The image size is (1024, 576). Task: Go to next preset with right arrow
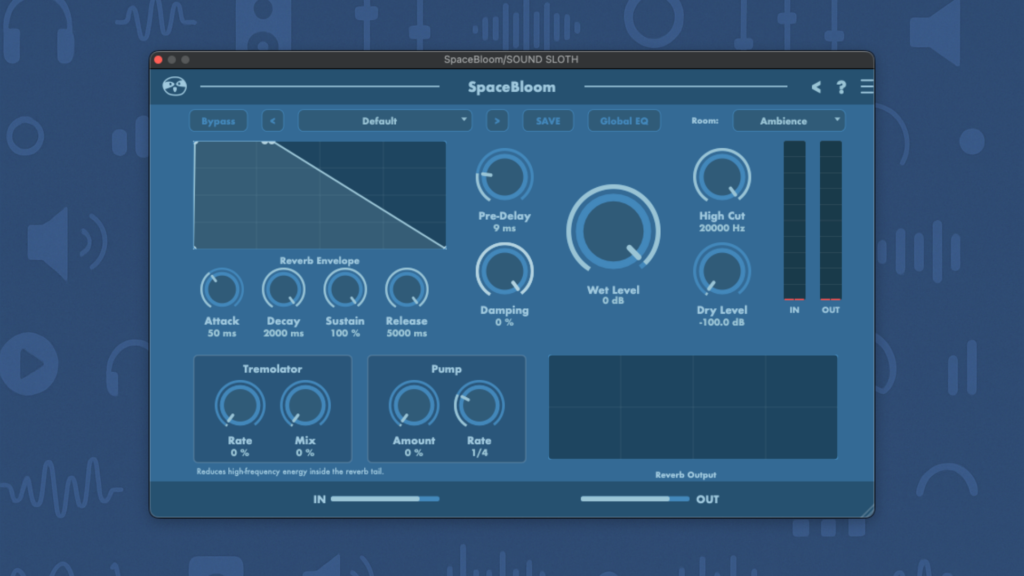[x=497, y=121]
